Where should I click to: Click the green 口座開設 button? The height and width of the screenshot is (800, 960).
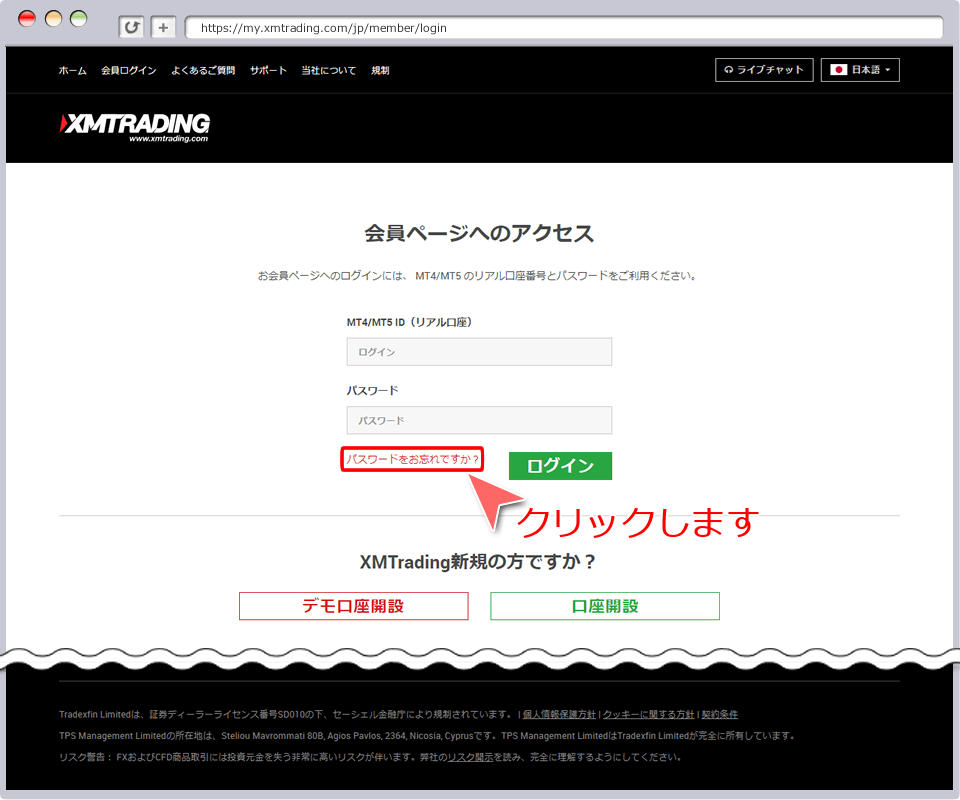604,606
